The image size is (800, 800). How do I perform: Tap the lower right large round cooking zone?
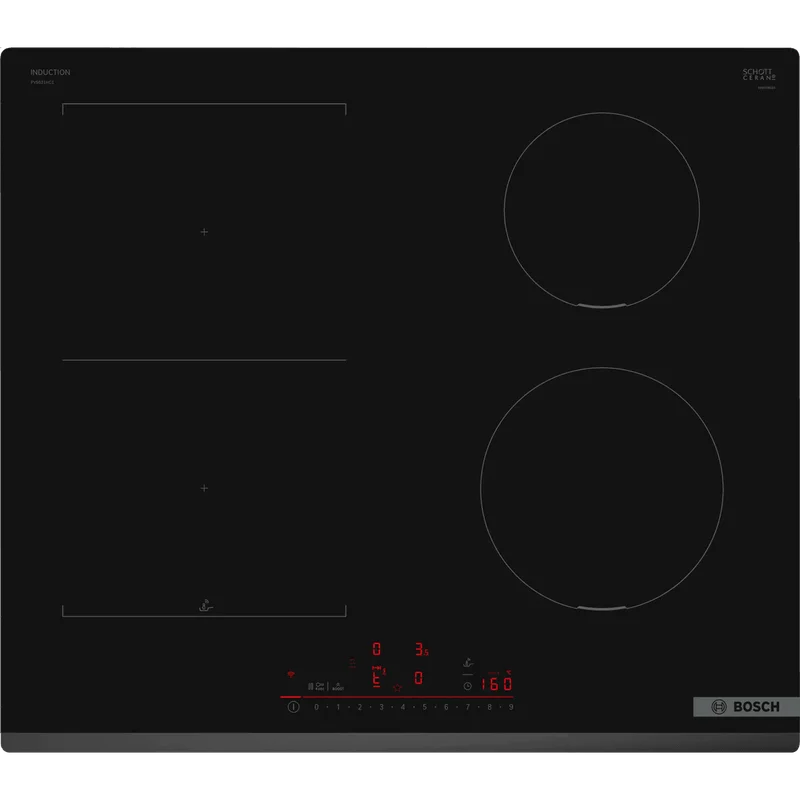coord(602,489)
